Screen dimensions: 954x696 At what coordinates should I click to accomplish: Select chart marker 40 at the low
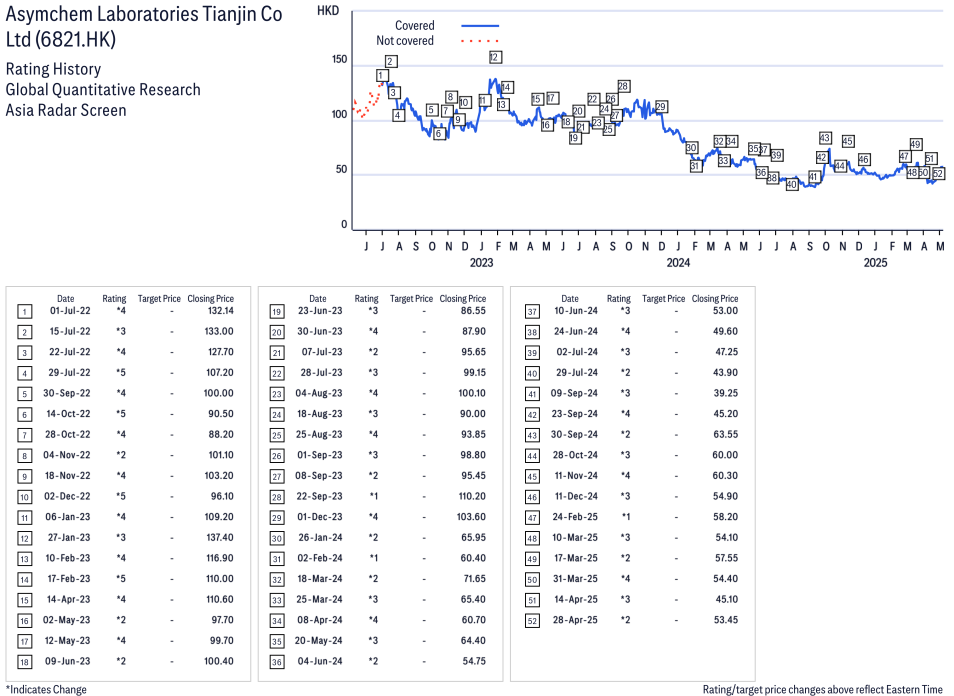point(792,184)
